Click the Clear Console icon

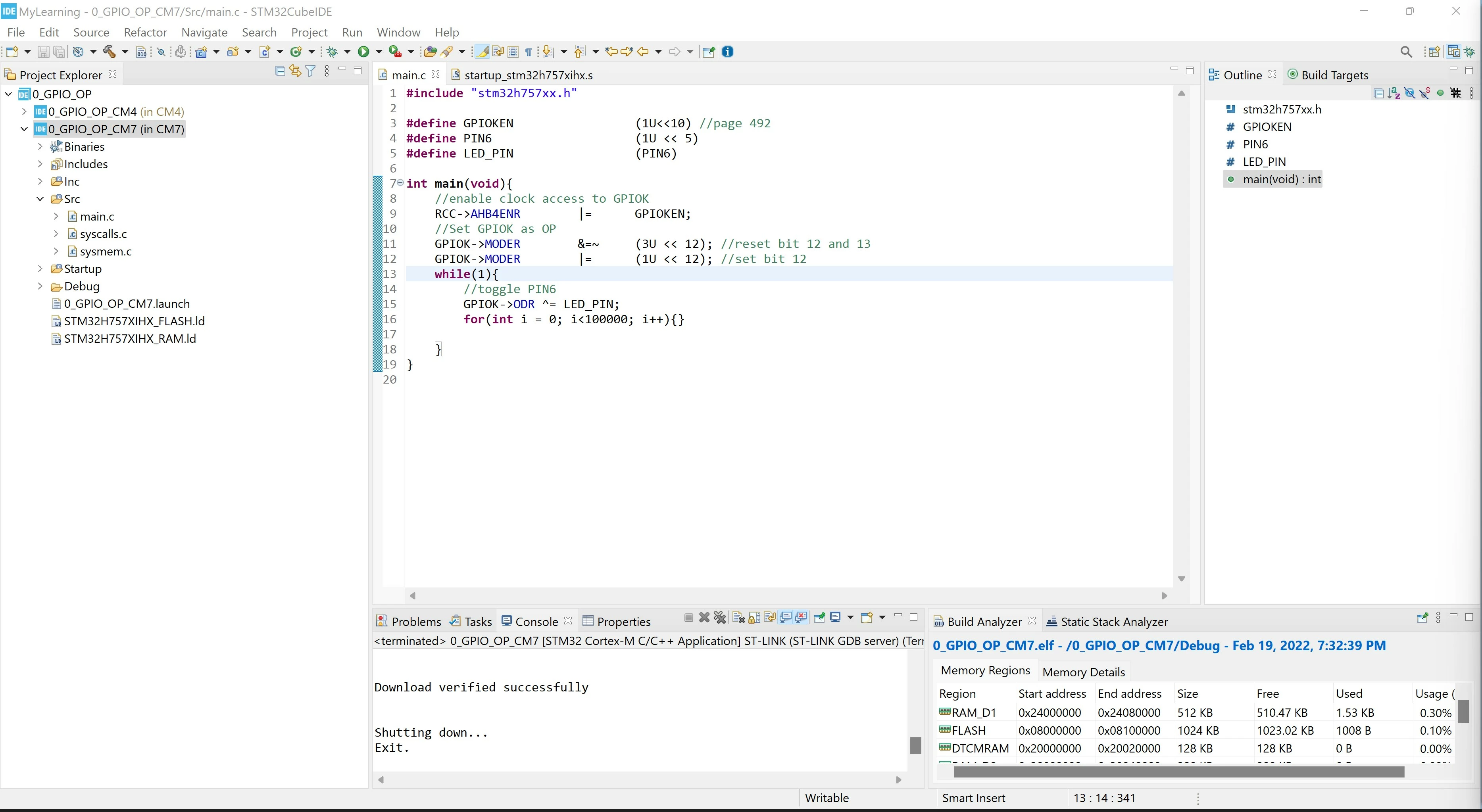739,618
